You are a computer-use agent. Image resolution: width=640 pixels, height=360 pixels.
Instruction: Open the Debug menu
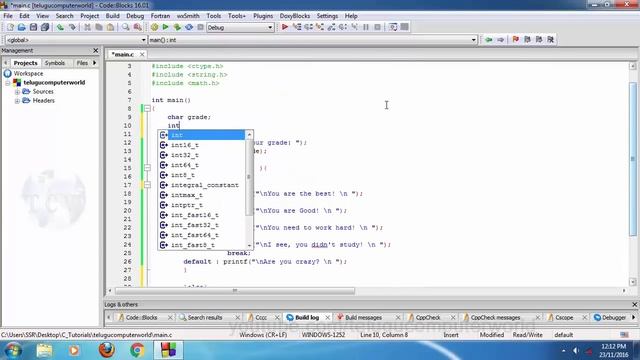pyautogui.click(x=135, y=16)
